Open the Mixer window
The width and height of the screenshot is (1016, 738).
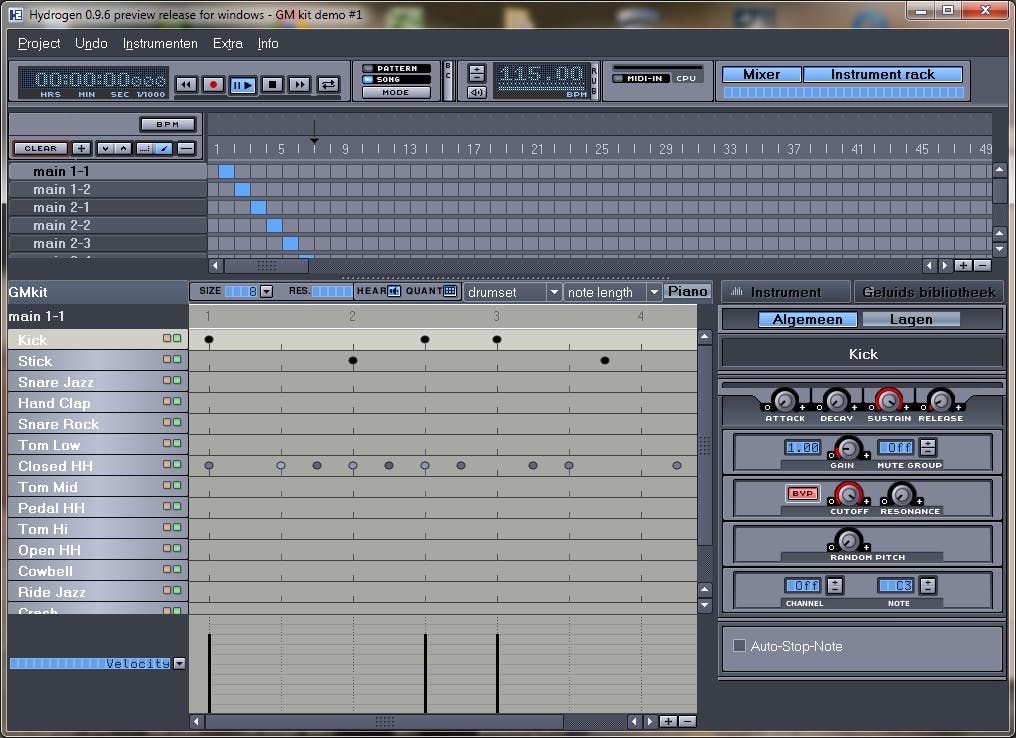pyautogui.click(x=760, y=74)
